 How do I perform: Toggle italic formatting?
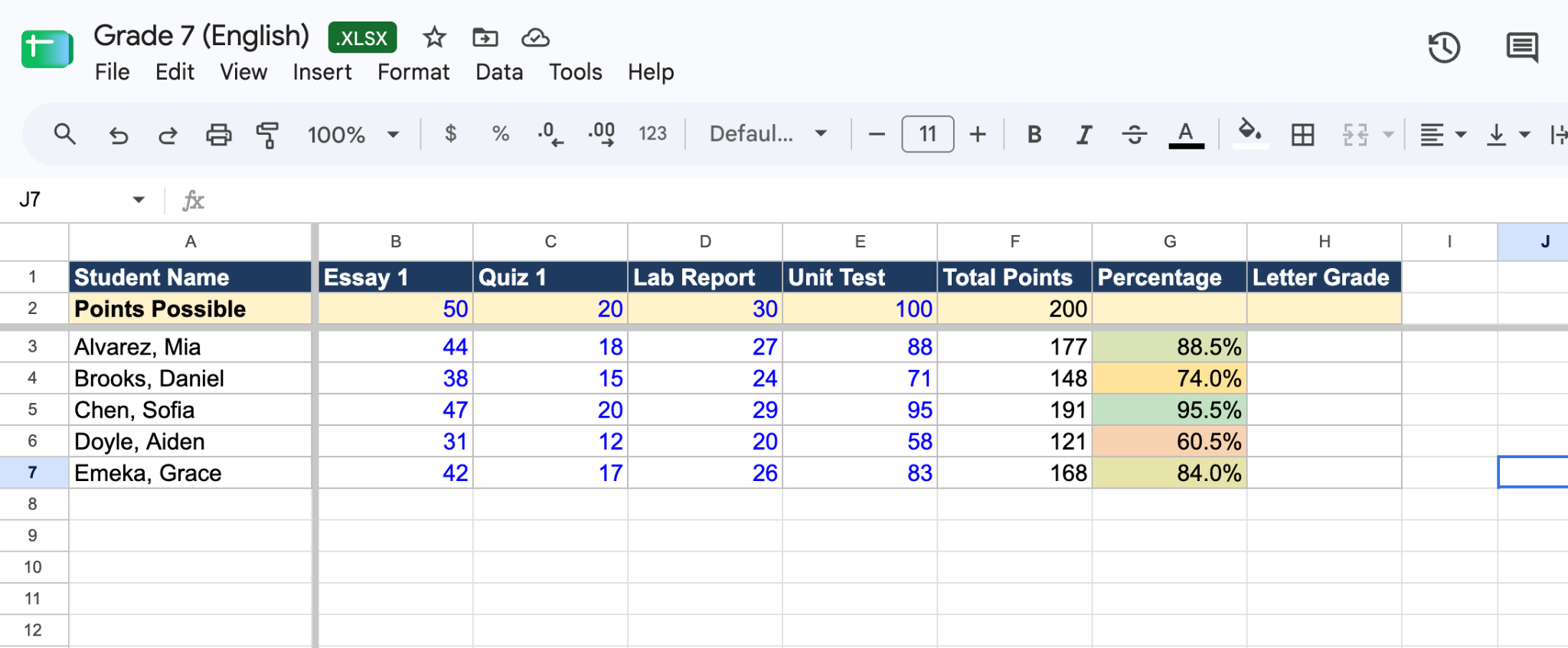coord(1083,135)
